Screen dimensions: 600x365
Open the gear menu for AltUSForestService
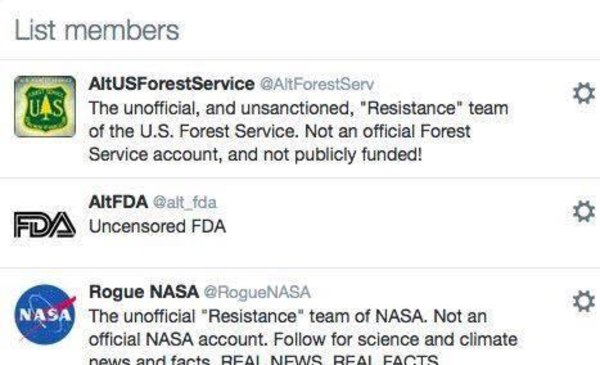[x=584, y=93]
